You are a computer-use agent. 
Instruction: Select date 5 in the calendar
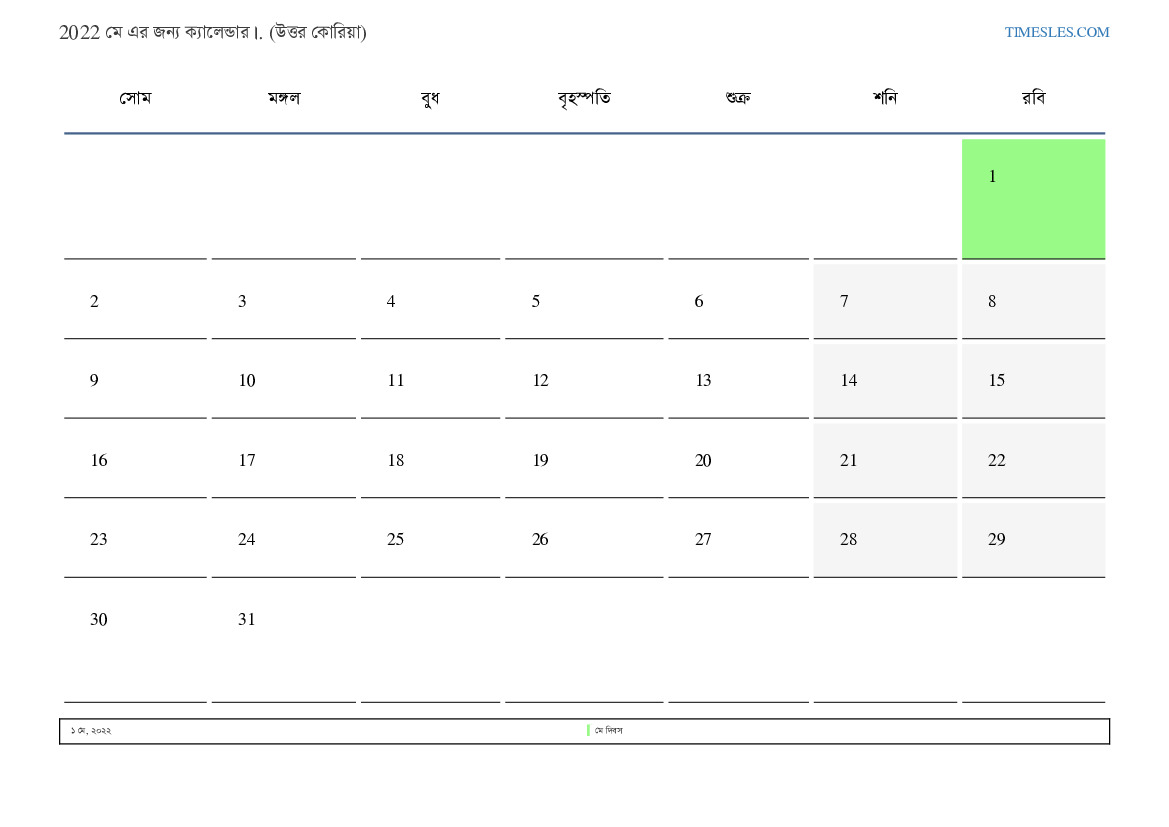584,301
